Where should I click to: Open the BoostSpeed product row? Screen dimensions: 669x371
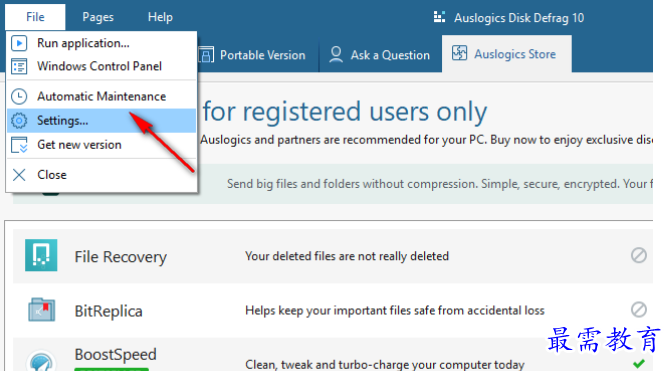333,355
